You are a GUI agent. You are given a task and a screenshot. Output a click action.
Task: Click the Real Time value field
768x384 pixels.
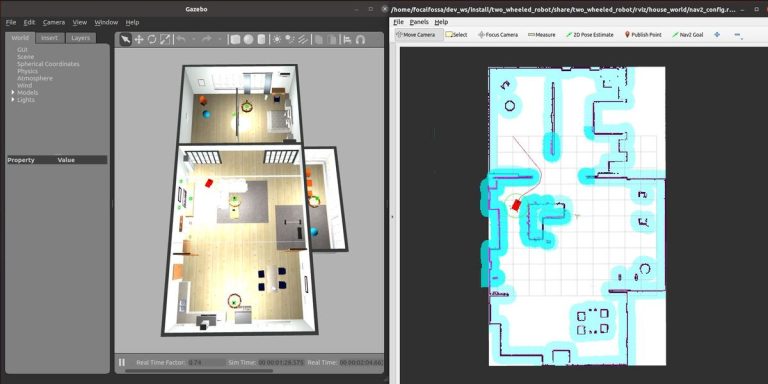point(361,362)
